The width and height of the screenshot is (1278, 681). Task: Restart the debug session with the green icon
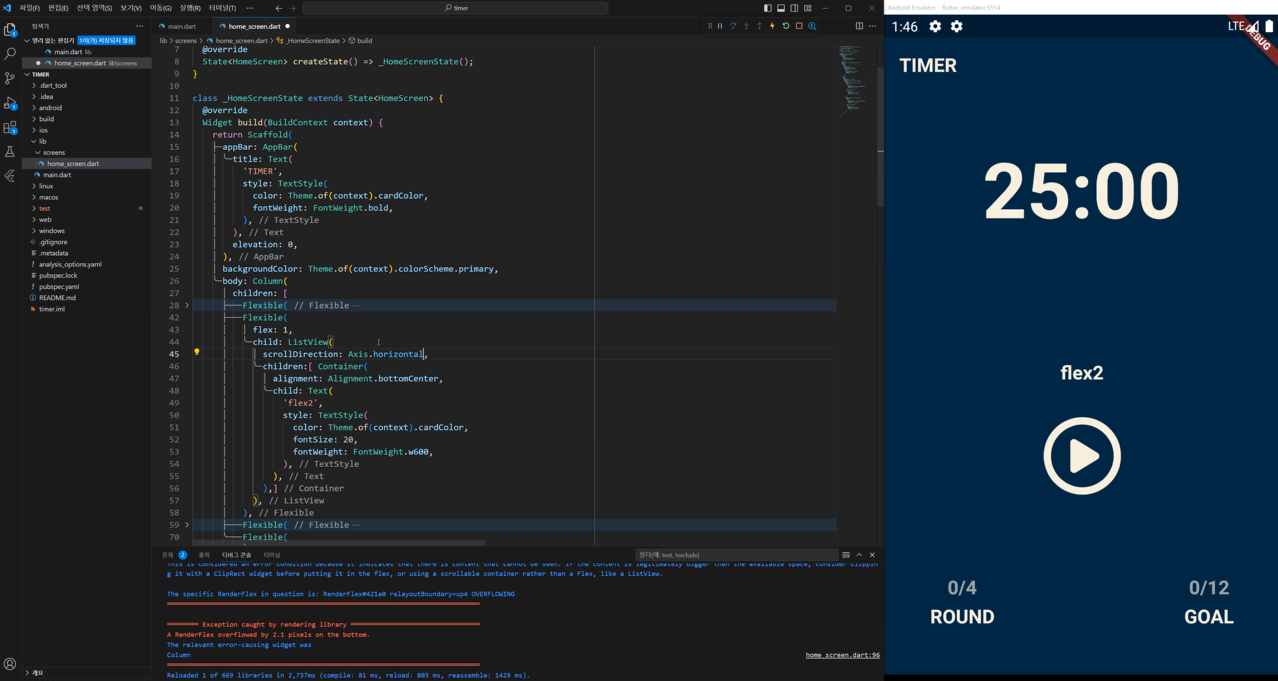[x=786, y=26]
